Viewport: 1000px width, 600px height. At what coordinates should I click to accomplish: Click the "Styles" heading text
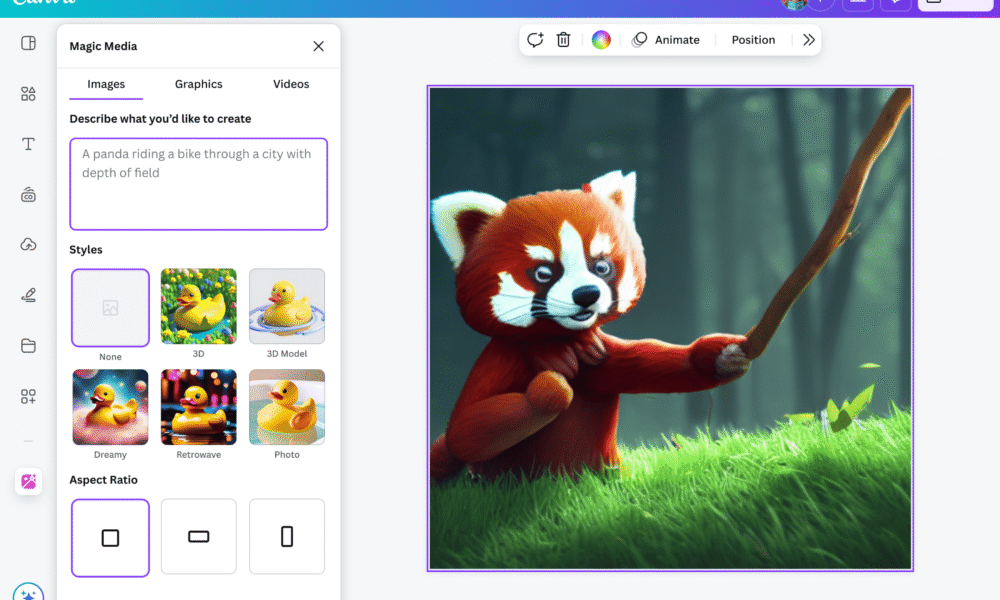pyautogui.click(x=85, y=249)
